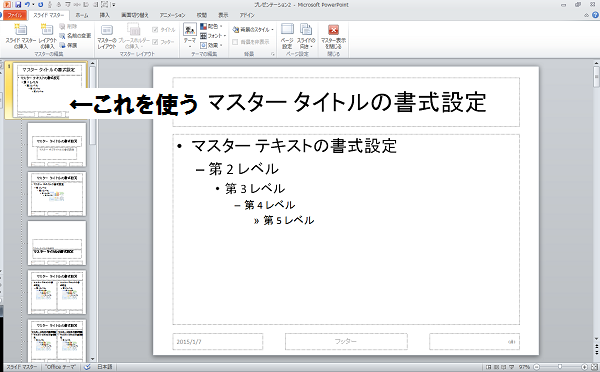The width and height of the screenshot is (600, 372).
Task: Click the greyed 削除 button
Action: pos(69,26)
